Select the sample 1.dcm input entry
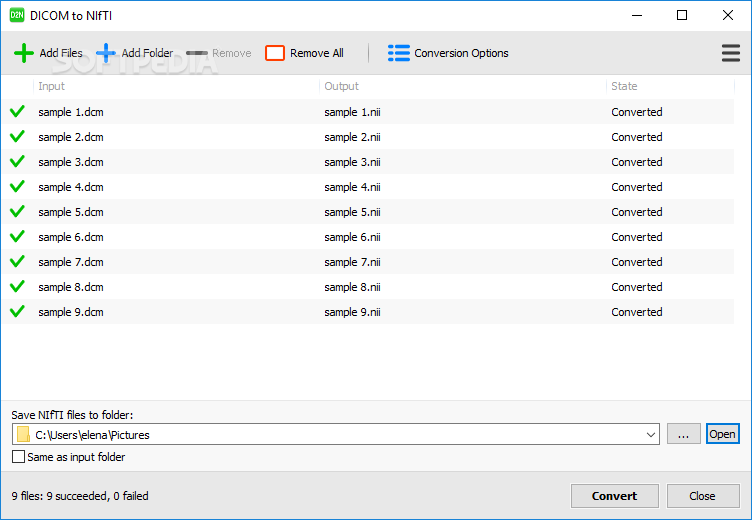752x520 pixels. pos(71,112)
